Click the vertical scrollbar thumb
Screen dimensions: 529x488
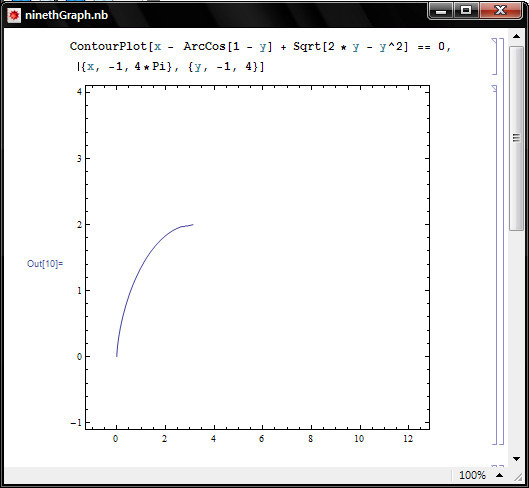click(516, 138)
